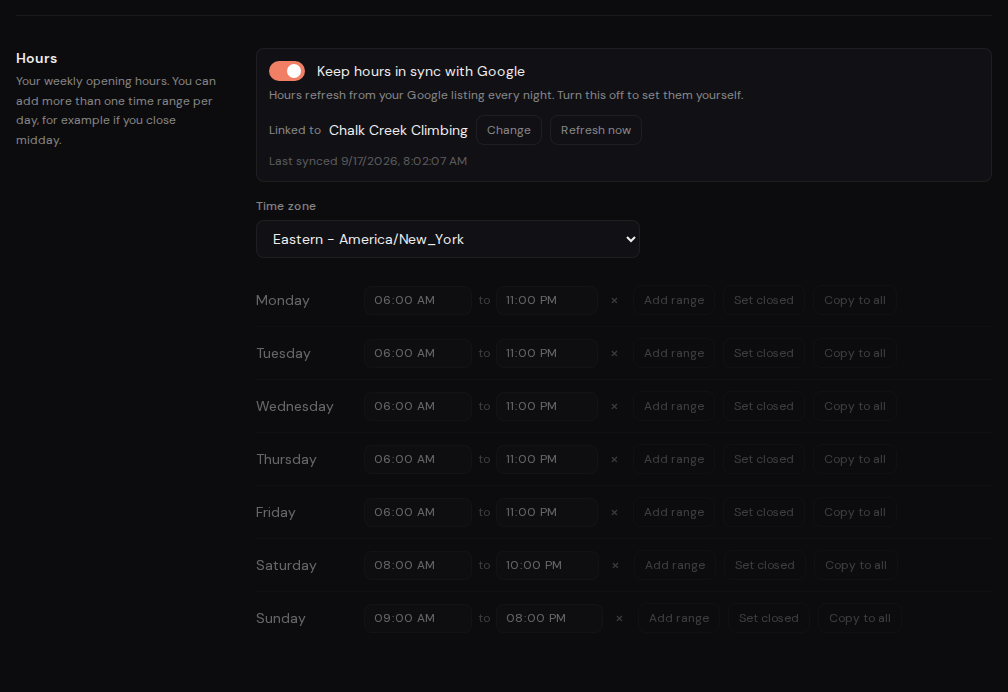Click Saturday 10:00 PM closing field
Image resolution: width=1008 pixels, height=692 pixels.
pos(547,565)
